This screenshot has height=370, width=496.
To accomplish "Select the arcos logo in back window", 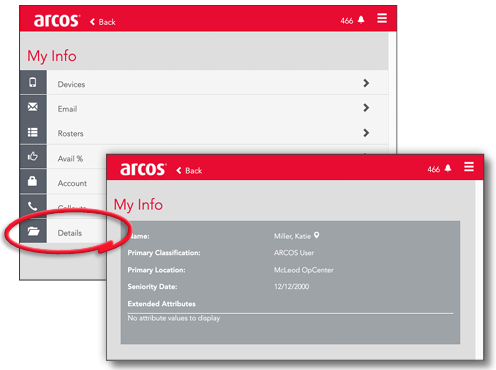I will point(57,20).
